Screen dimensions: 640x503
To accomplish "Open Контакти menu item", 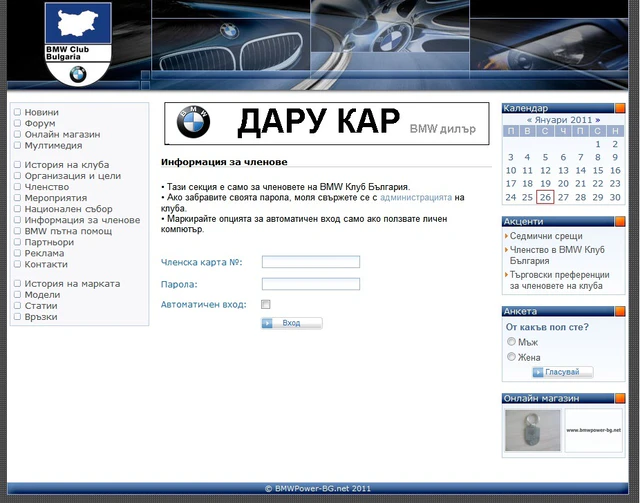I will pos(46,264).
